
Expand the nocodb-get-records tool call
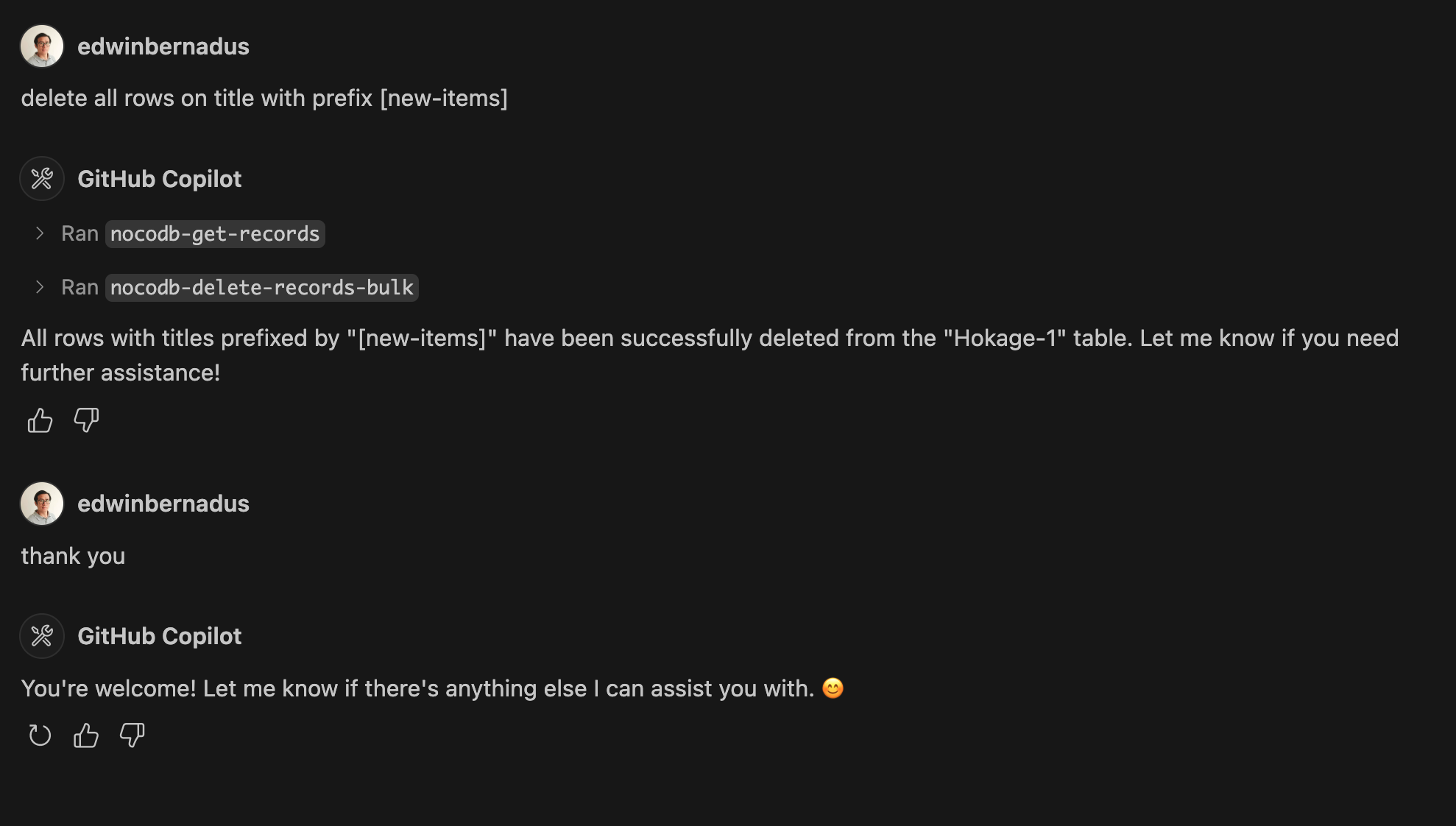(40, 233)
